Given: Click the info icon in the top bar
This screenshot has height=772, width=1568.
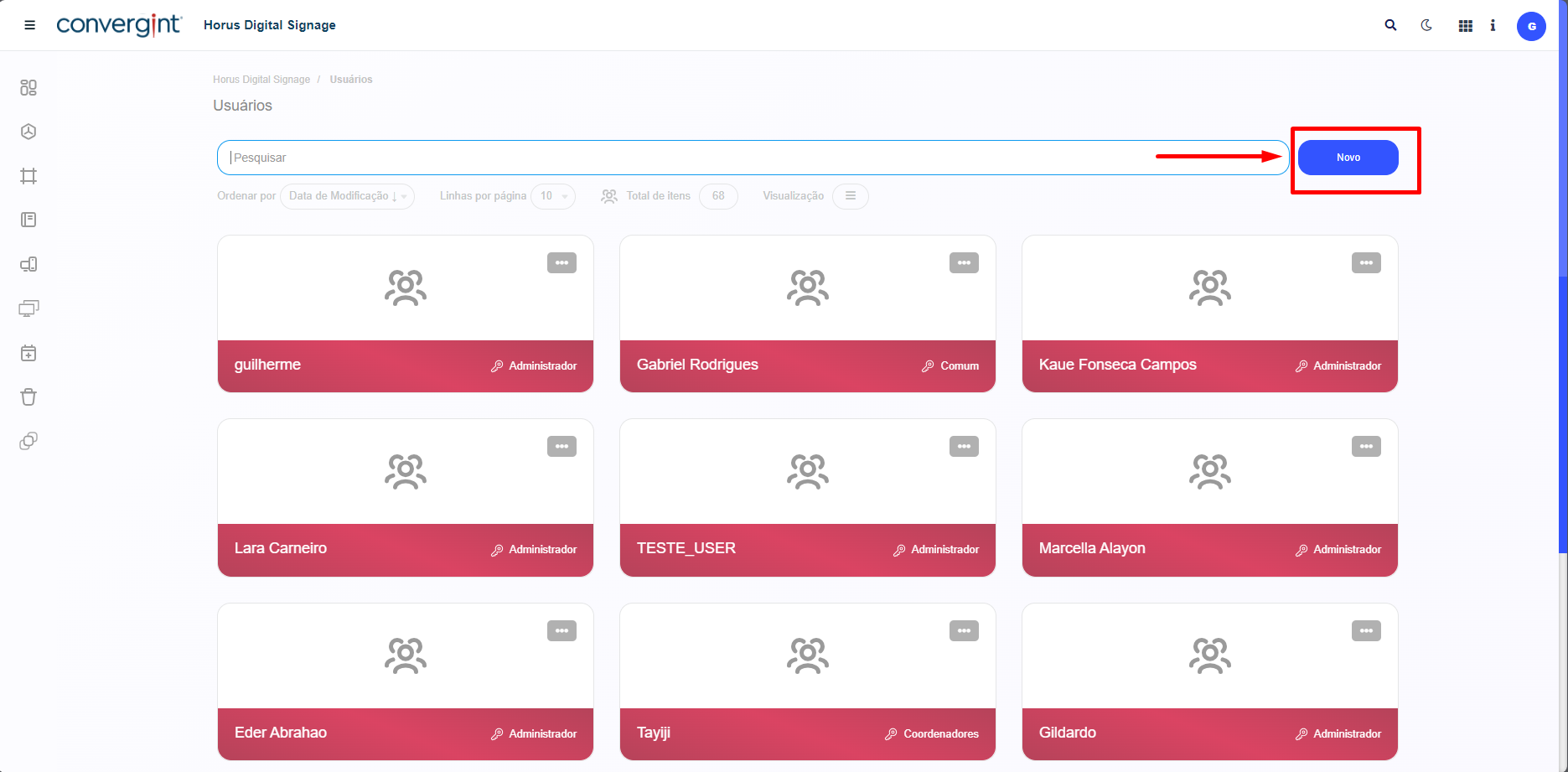Looking at the screenshot, I should tap(1493, 26).
